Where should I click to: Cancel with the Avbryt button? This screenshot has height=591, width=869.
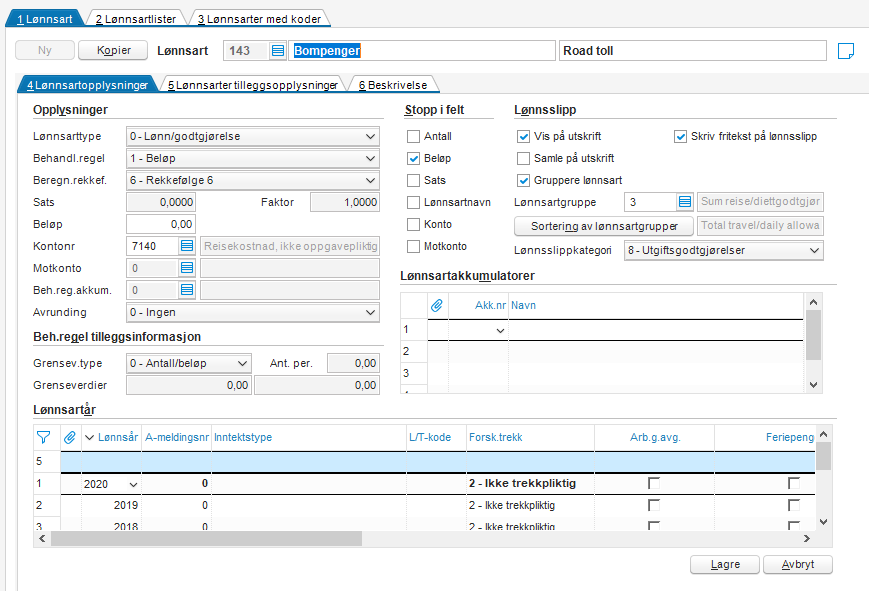798,564
